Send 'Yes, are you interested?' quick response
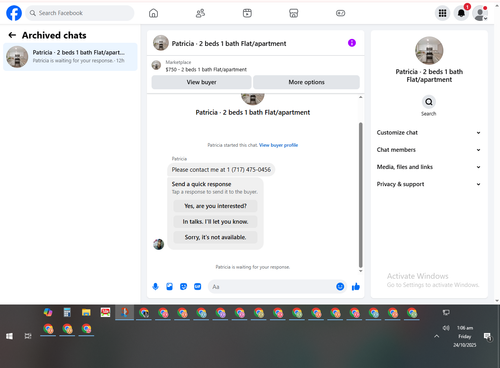 pos(215,206)
